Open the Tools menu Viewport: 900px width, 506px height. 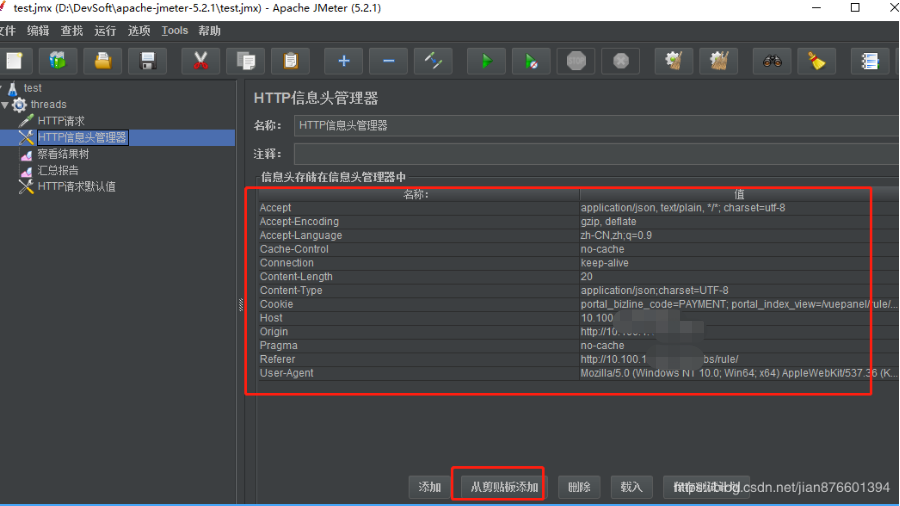pyautogui.click(x=174, y=31)
